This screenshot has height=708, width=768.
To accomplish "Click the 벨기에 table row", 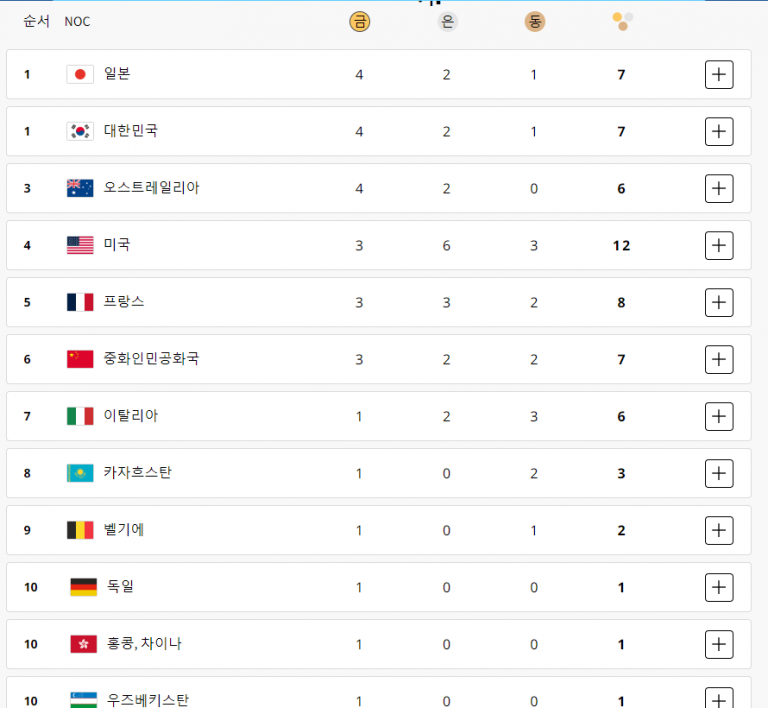I will 378,530.
